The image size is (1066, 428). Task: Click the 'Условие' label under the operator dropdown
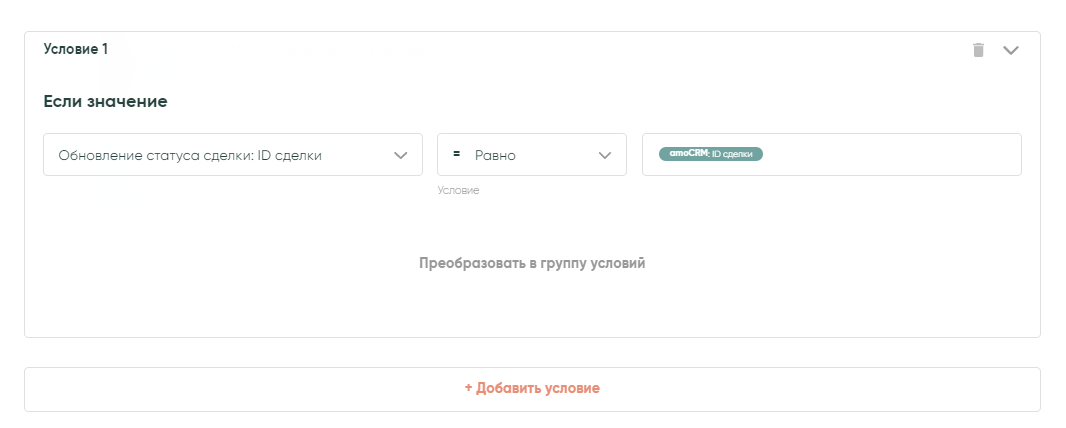[x=458, y=190]
